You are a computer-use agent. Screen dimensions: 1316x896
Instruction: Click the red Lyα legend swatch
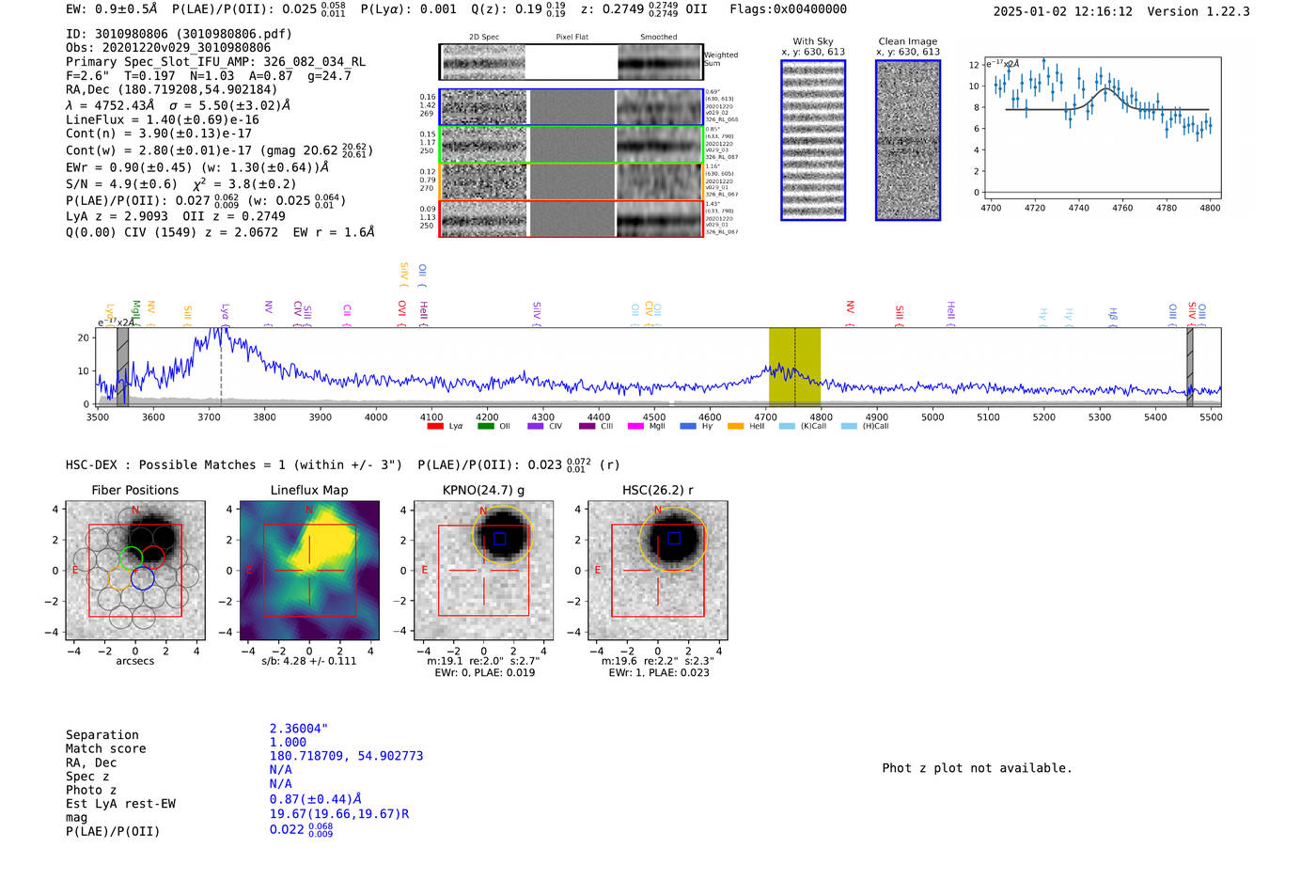coord(434,427)
